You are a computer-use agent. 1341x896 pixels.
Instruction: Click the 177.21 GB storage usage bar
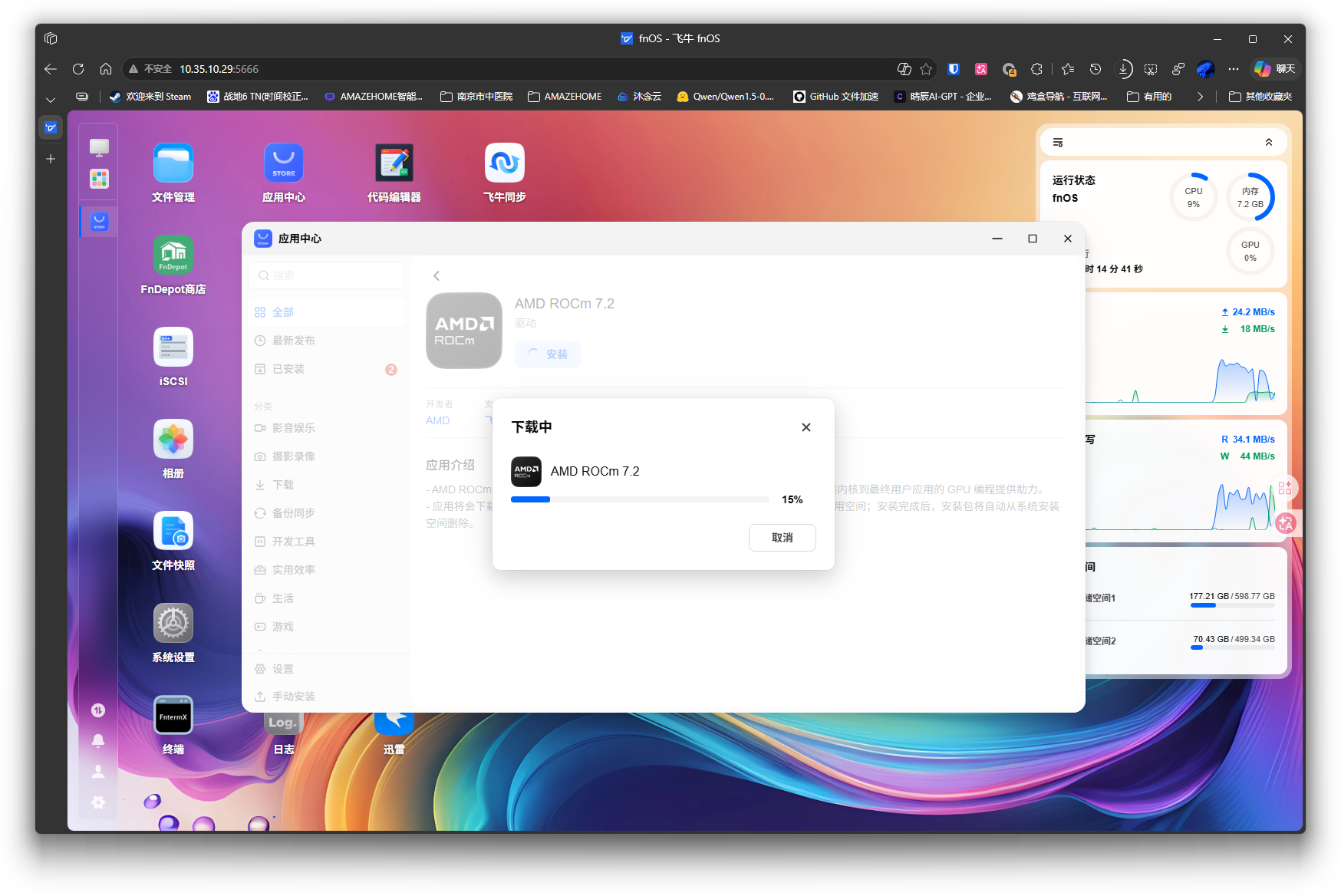click(1233, 605)
